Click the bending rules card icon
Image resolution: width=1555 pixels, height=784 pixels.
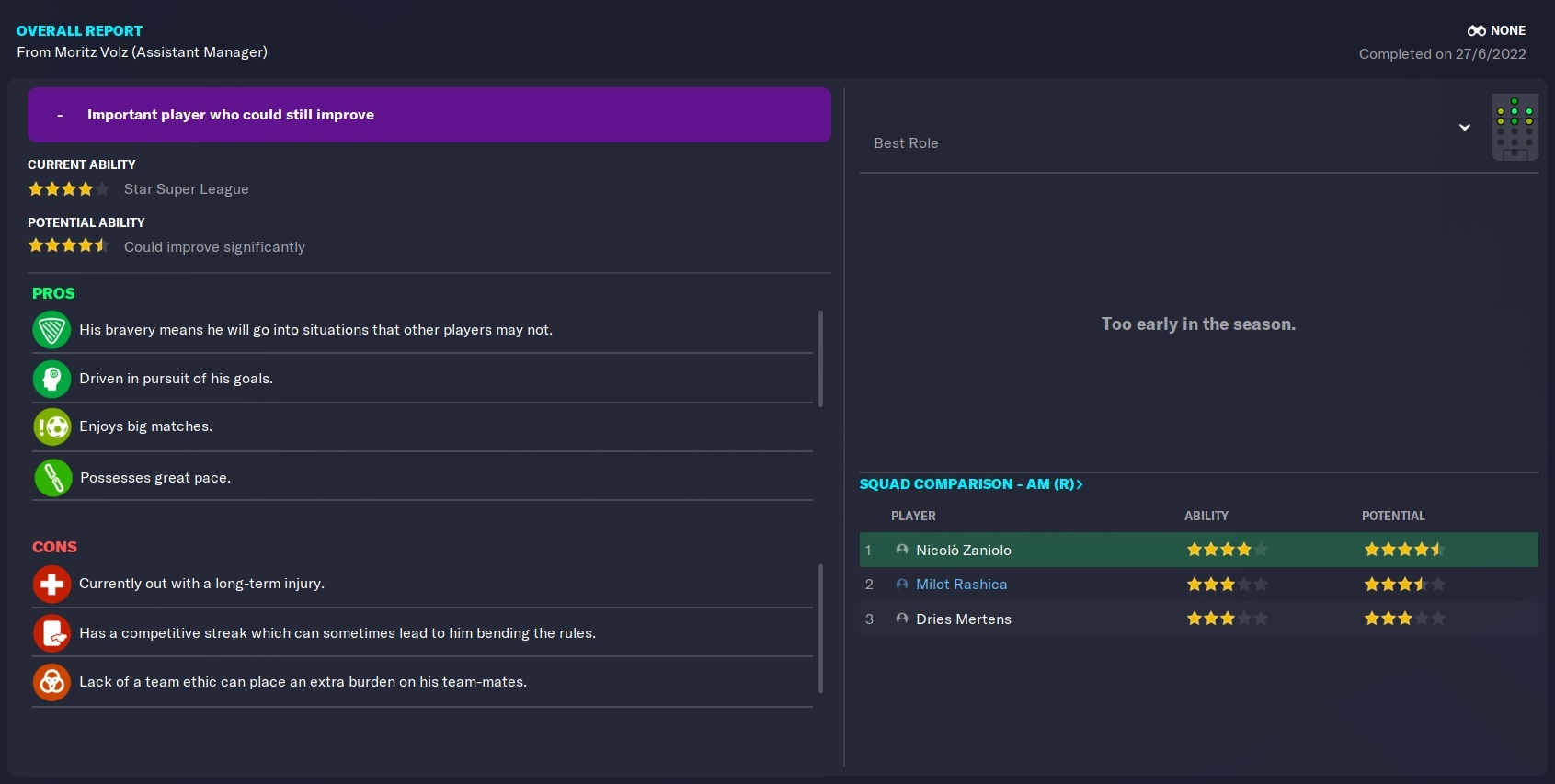[51, 633]
